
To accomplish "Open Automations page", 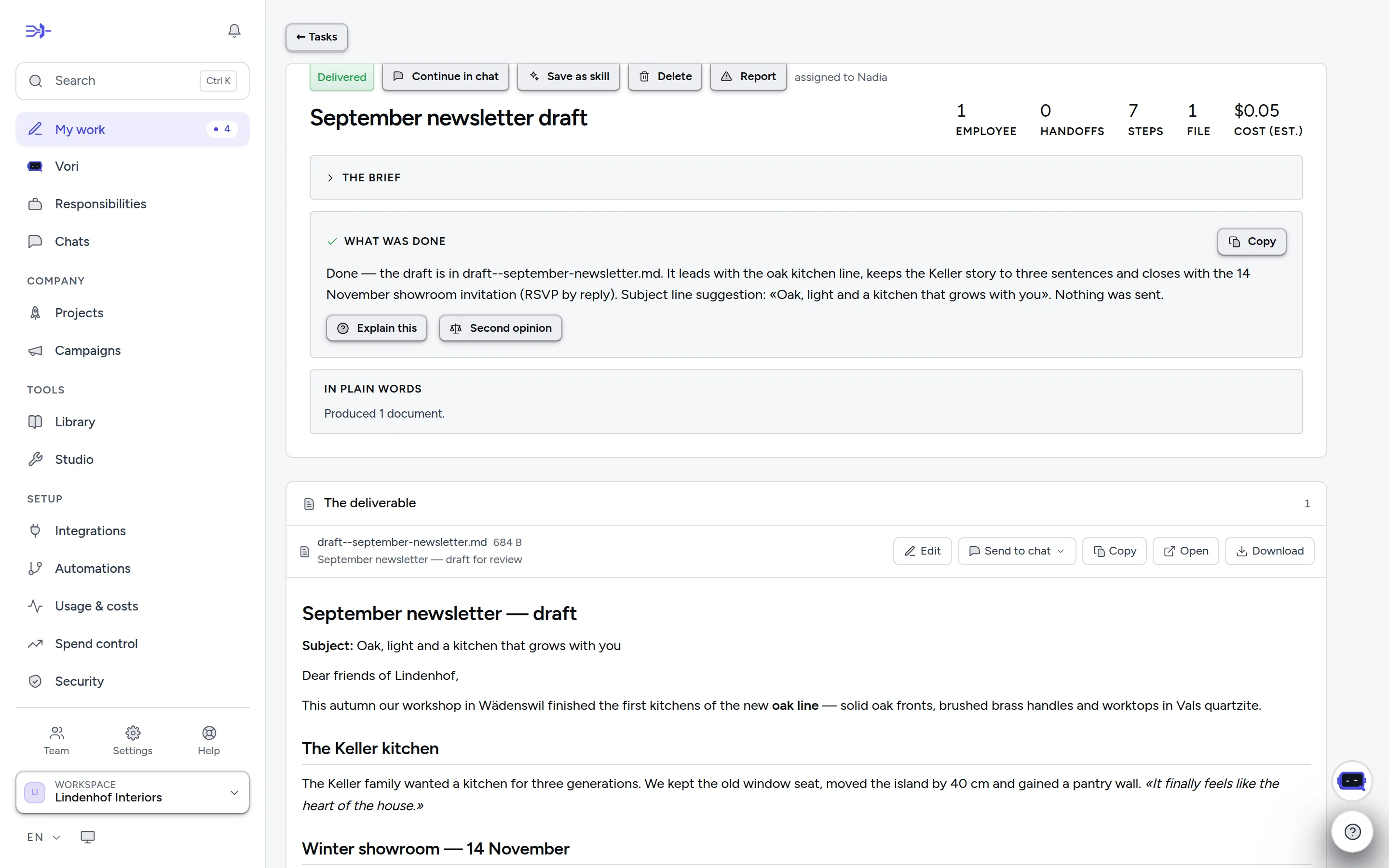I will click(133, 569).
